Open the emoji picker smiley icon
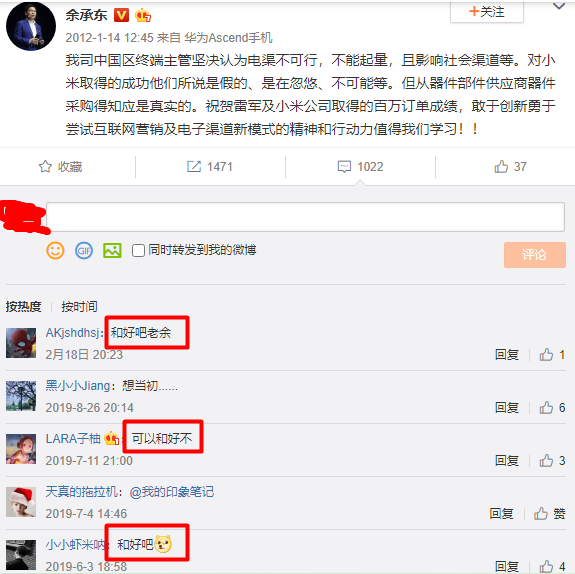The image size is (575, 574). click(x=55, y=251)
